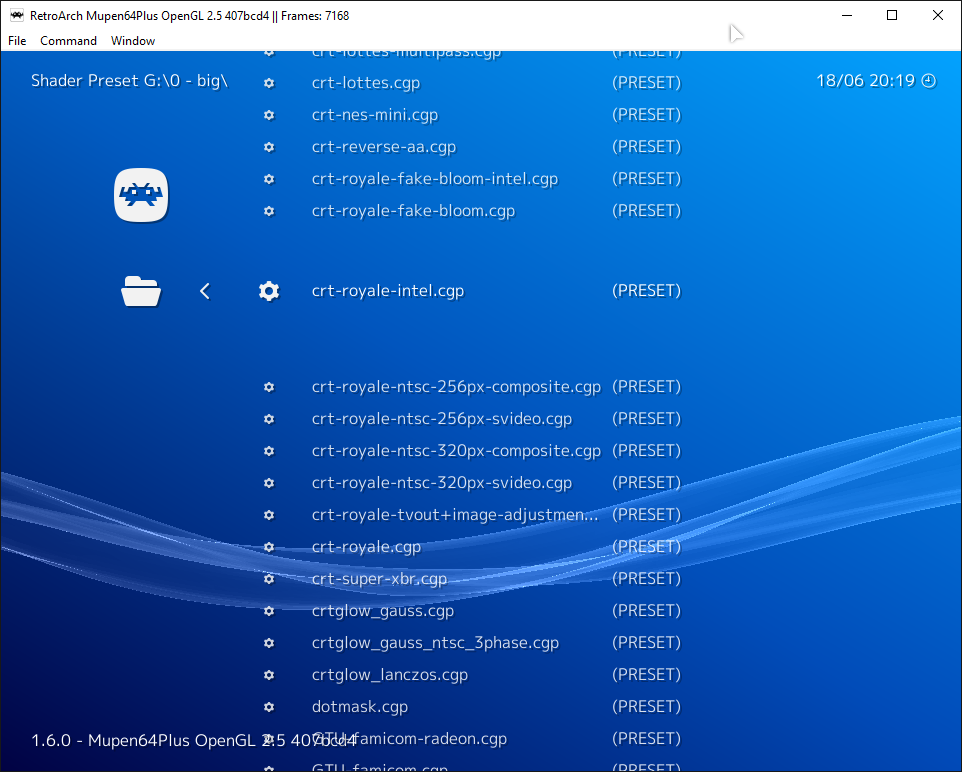Open the Command menu
This screenshot has width=962, height=772.
pos(68,41)
